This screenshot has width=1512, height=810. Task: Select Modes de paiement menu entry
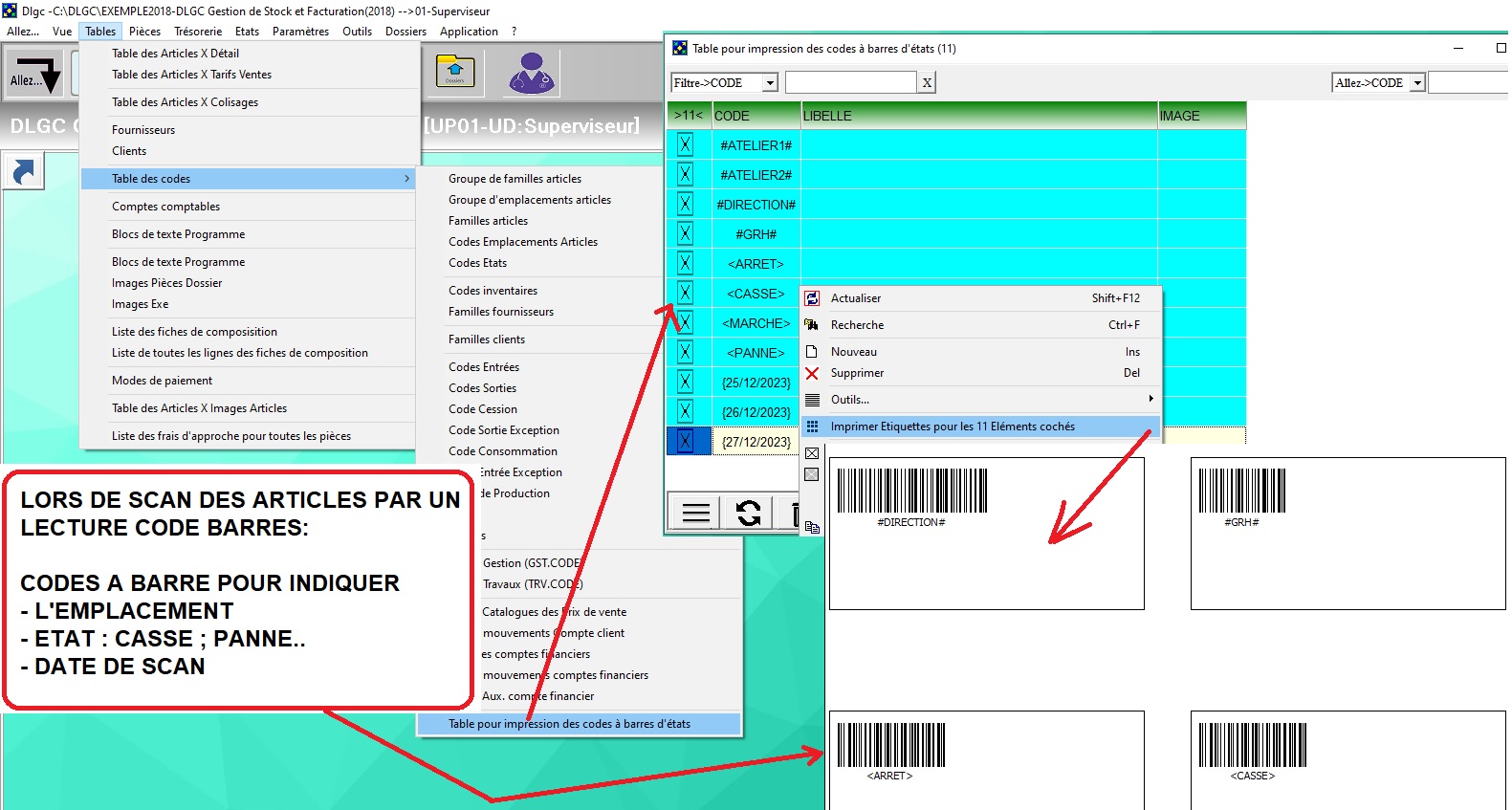pyautogui.click(x=163, y=381)
